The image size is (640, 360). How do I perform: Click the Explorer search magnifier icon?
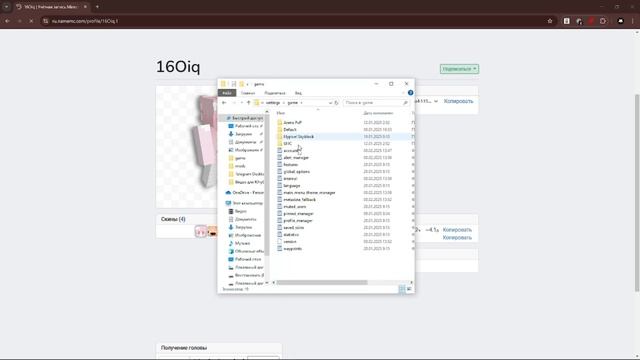click(x=405, y=103)
